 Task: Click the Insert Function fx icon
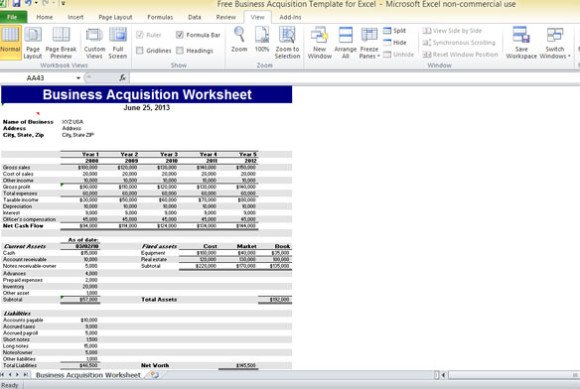pos(122,78)
